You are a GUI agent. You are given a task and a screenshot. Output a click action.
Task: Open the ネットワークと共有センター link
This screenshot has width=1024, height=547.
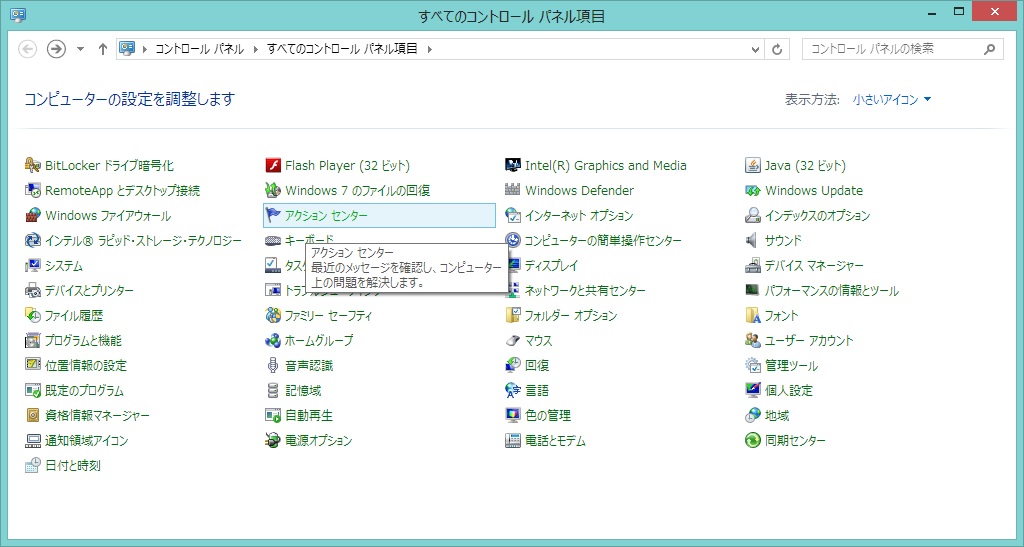pyautogui.click(x=585, y=291)
